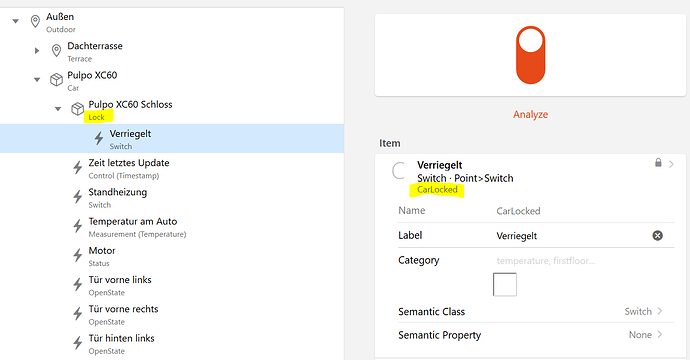Click the Tür vorne rechts bolt icon
The width and height of the screenshot is (690, 360).
point(78,313)
